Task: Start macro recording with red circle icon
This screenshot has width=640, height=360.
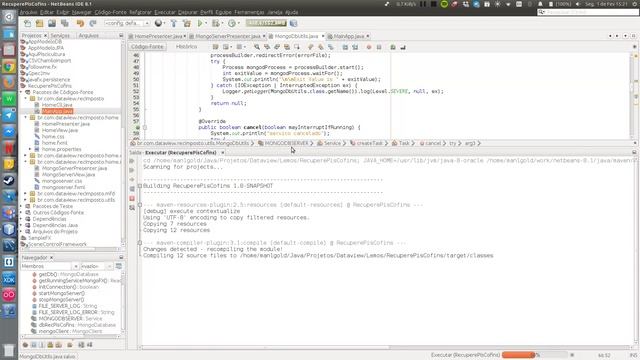Action: point(369,47)
